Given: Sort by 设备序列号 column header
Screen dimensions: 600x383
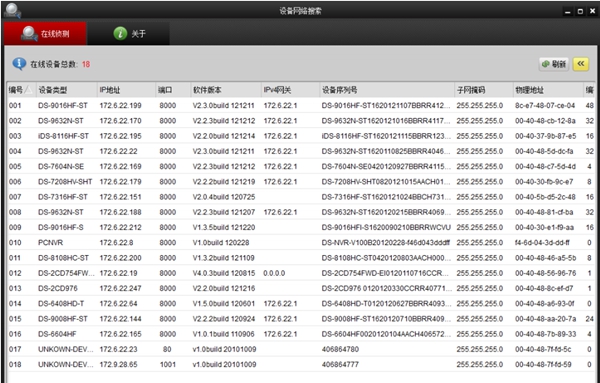Looking at the screenshot, I should pos(387,90).
